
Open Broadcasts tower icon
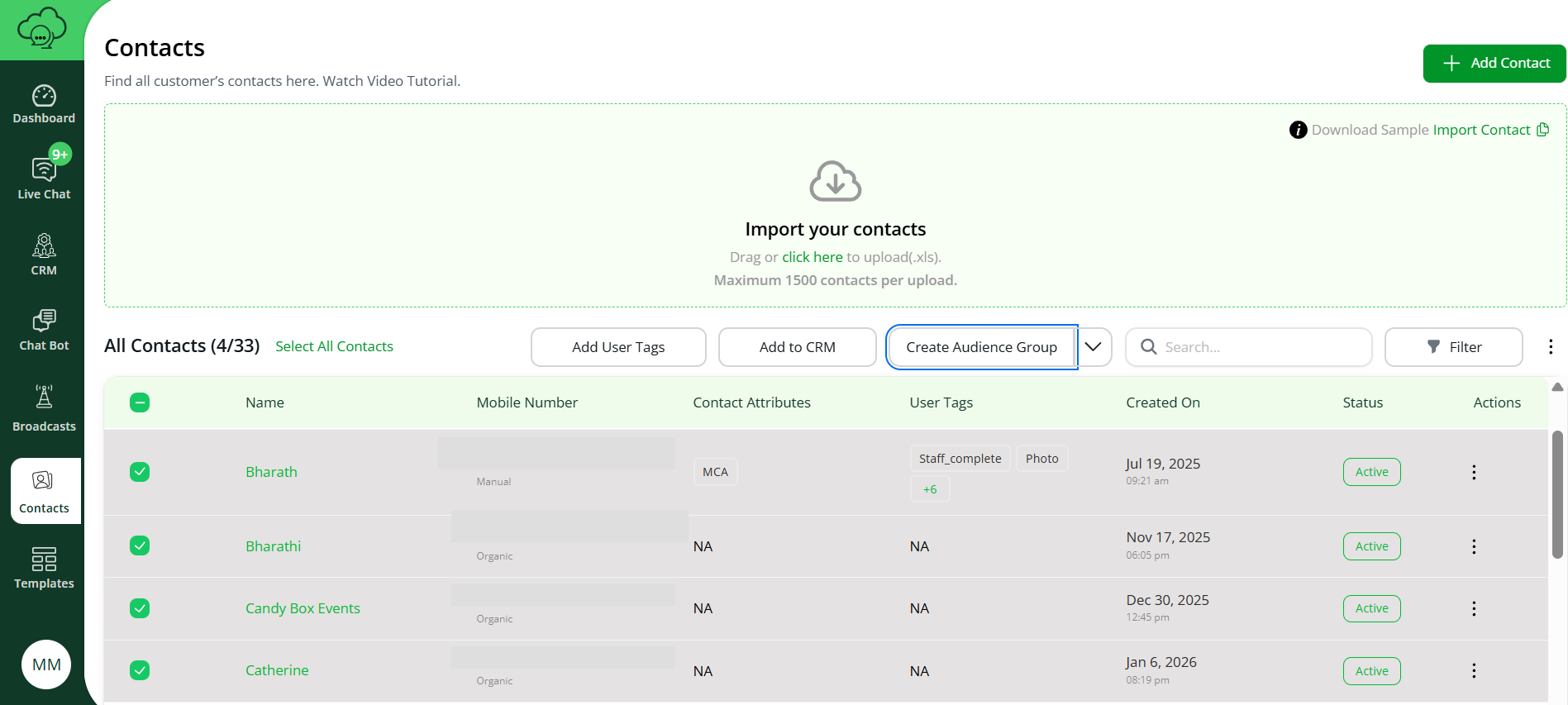coord(44,398)
